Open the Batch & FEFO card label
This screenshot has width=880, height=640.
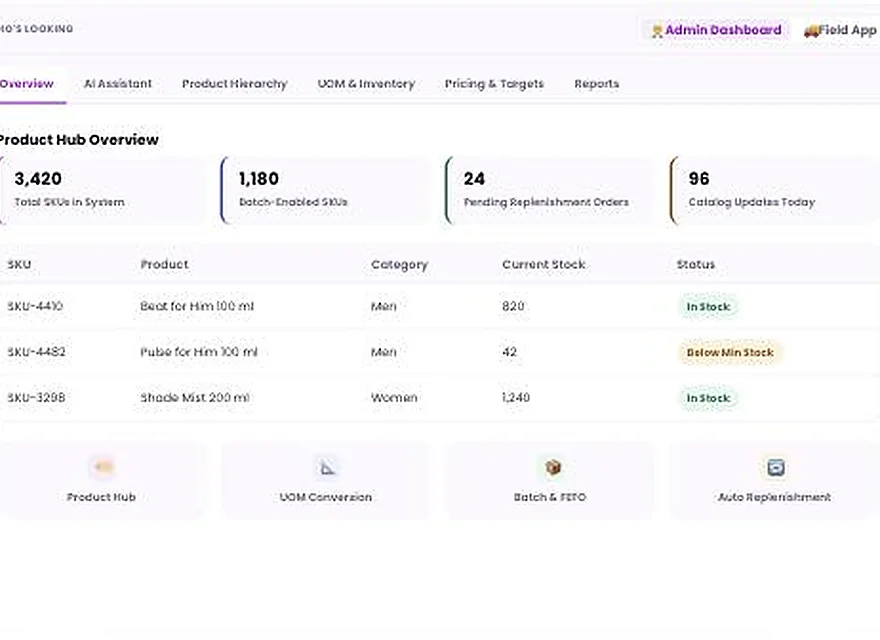550,497
